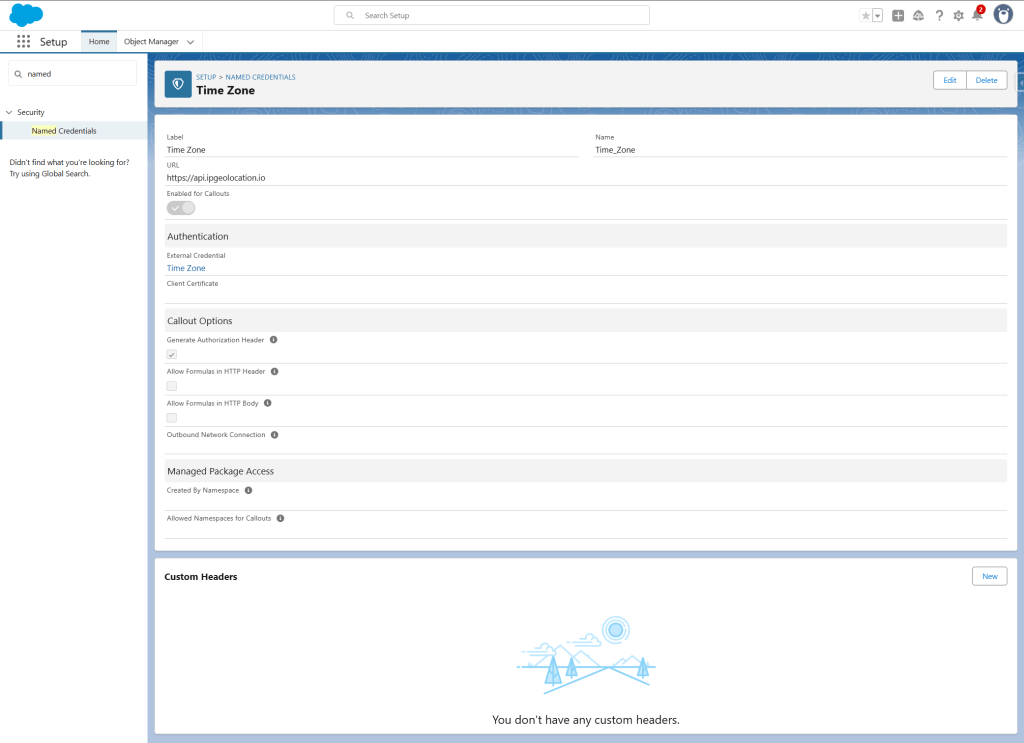
Task: Open the App Launcher grid icon
Action: click(23, 42)
